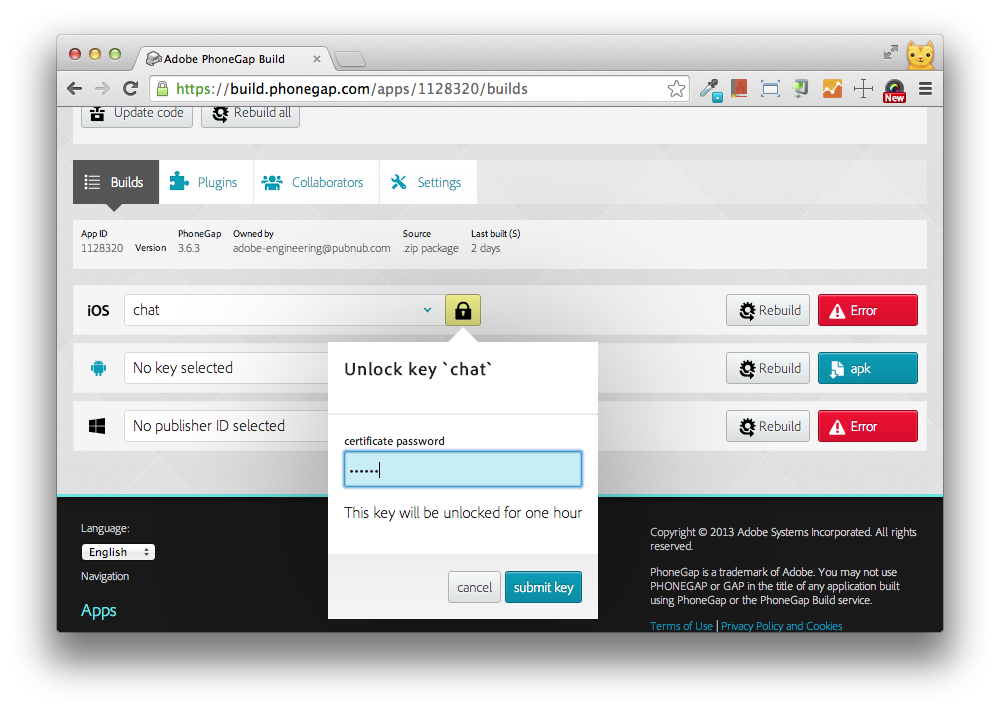Click the eyedropper extension icon
This screenshot has height=711, width=1000.
(710, 89)
